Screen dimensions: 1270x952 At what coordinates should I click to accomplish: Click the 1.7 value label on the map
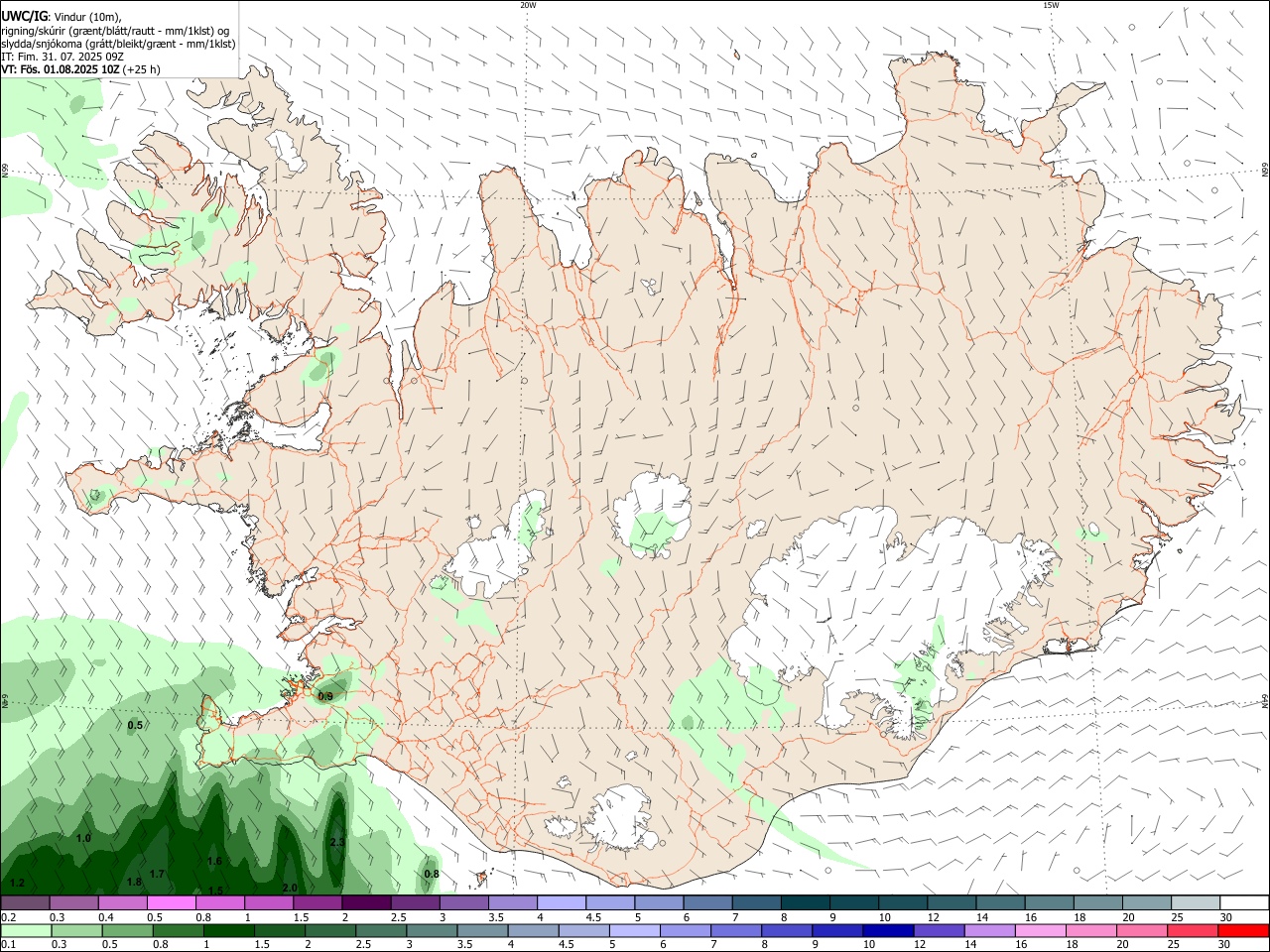157,874
